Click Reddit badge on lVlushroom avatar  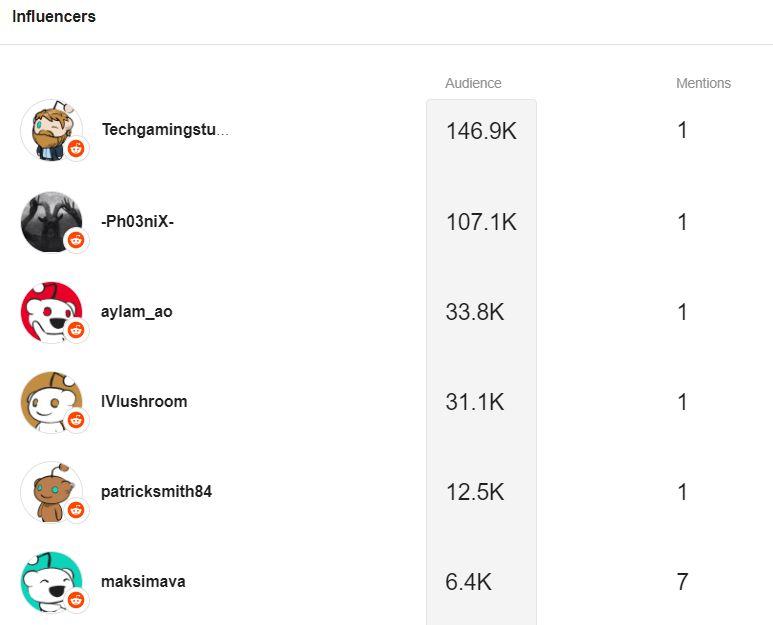[x=77, y=420]
